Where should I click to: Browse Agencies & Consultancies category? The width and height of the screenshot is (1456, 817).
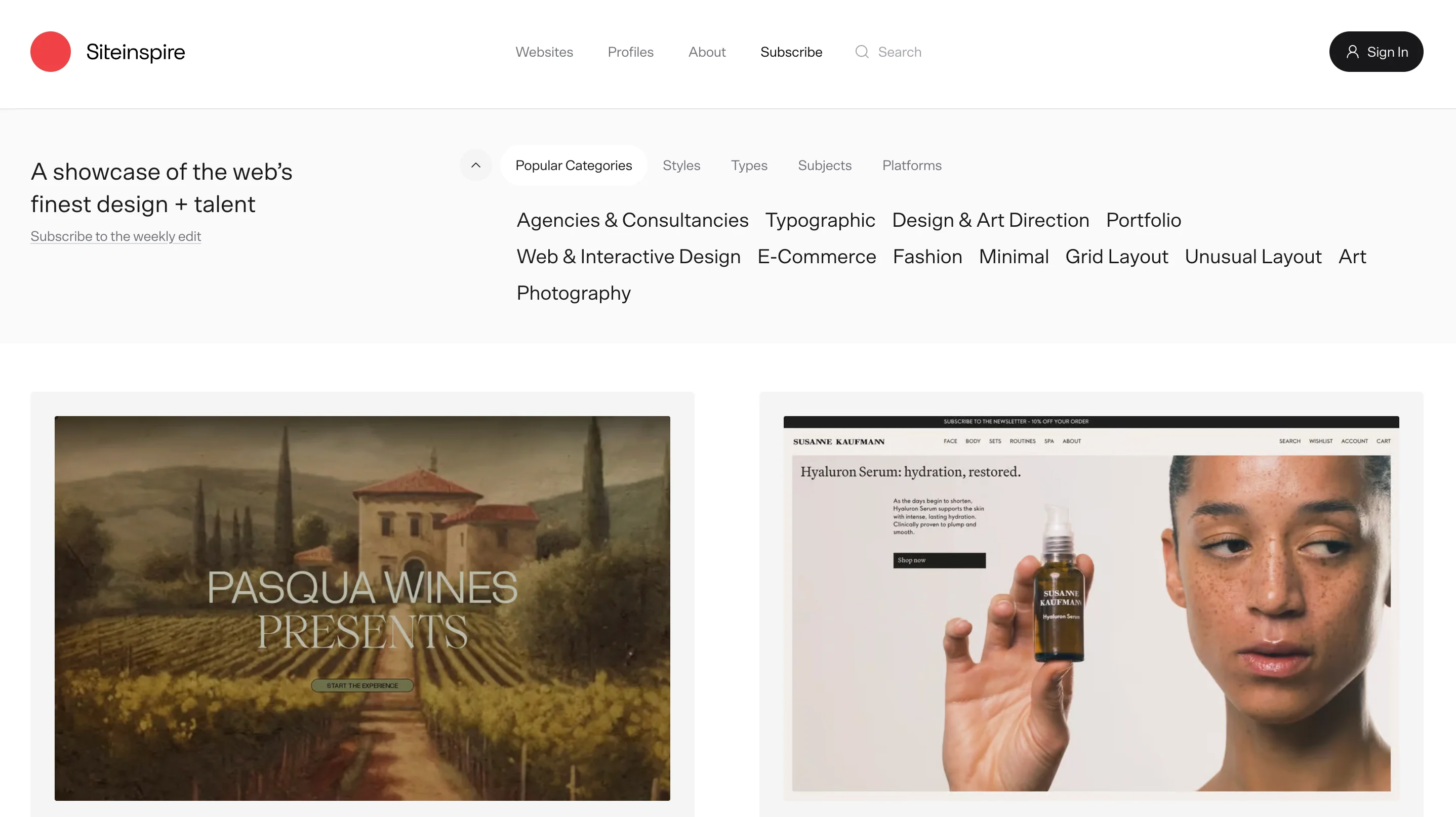pyautogui.click(x=632, y=220)
